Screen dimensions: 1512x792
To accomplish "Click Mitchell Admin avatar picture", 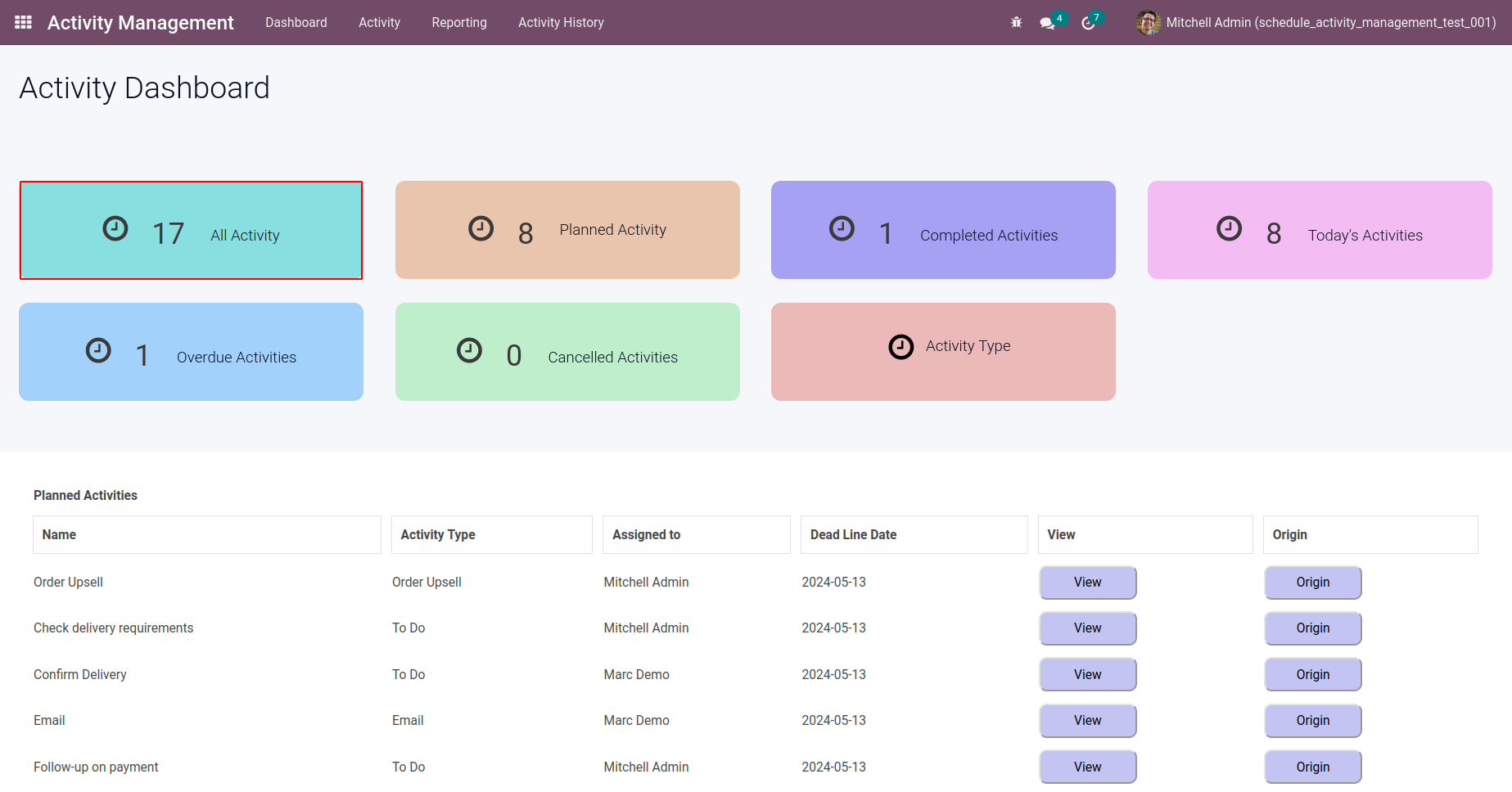I will point(1149,22).
